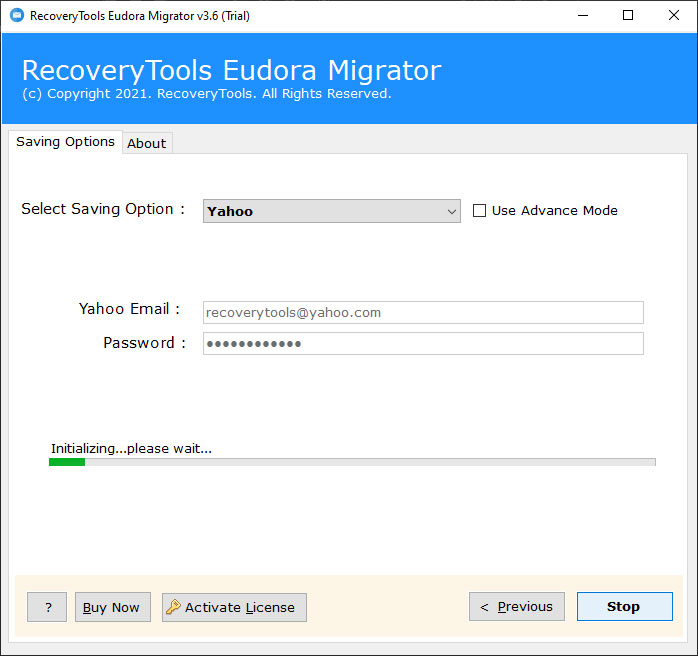Click the 'Password :' label

tap(144, 343)
